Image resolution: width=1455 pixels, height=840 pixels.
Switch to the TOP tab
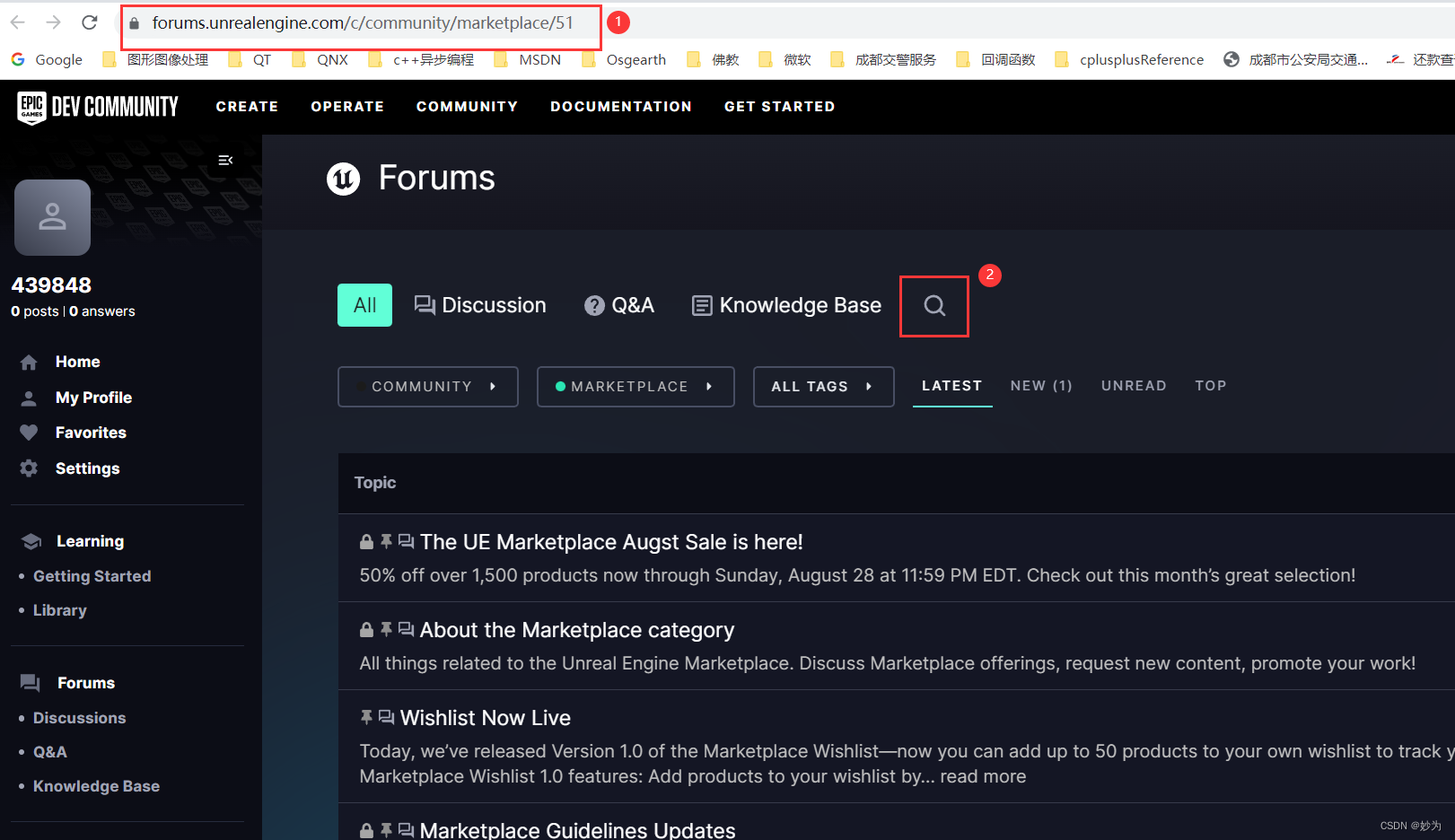click(1210, 386)
